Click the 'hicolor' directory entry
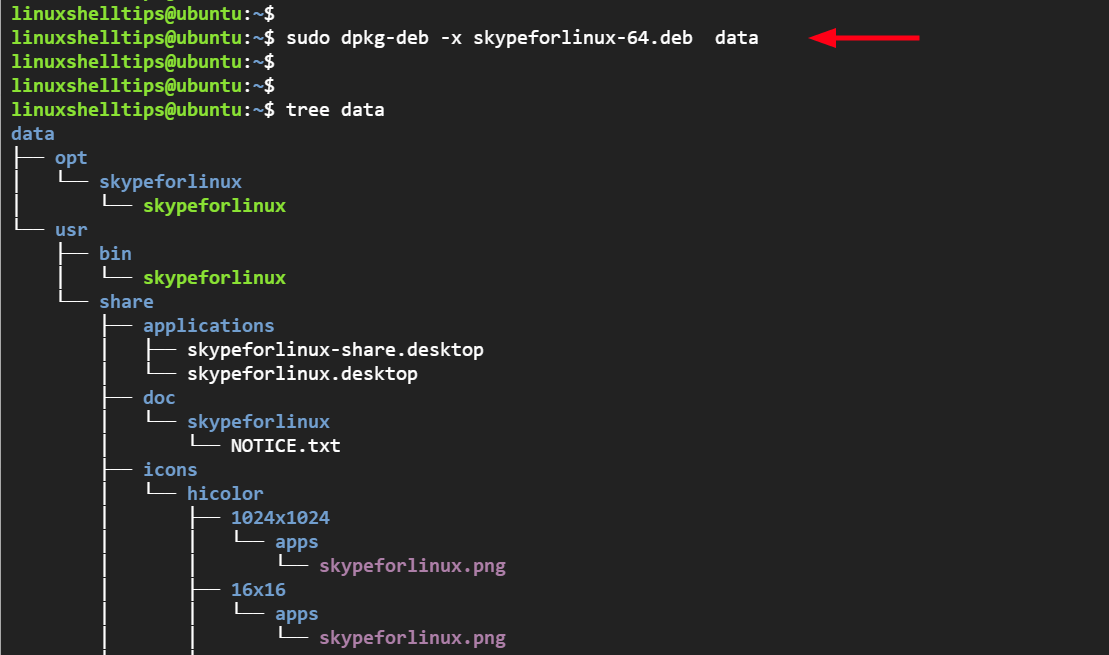This screenshot has height=655, width=1109. [x=225, y=494]
